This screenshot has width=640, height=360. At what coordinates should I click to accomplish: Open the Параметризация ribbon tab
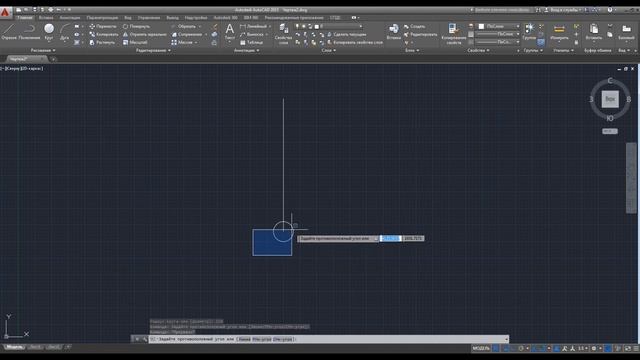(x=102, y=18)
